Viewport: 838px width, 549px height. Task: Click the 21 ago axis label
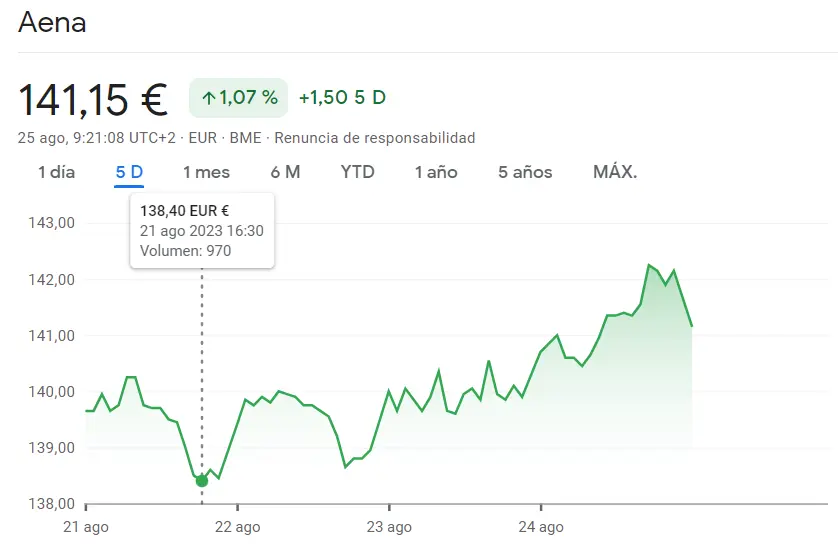coord(86,527)
